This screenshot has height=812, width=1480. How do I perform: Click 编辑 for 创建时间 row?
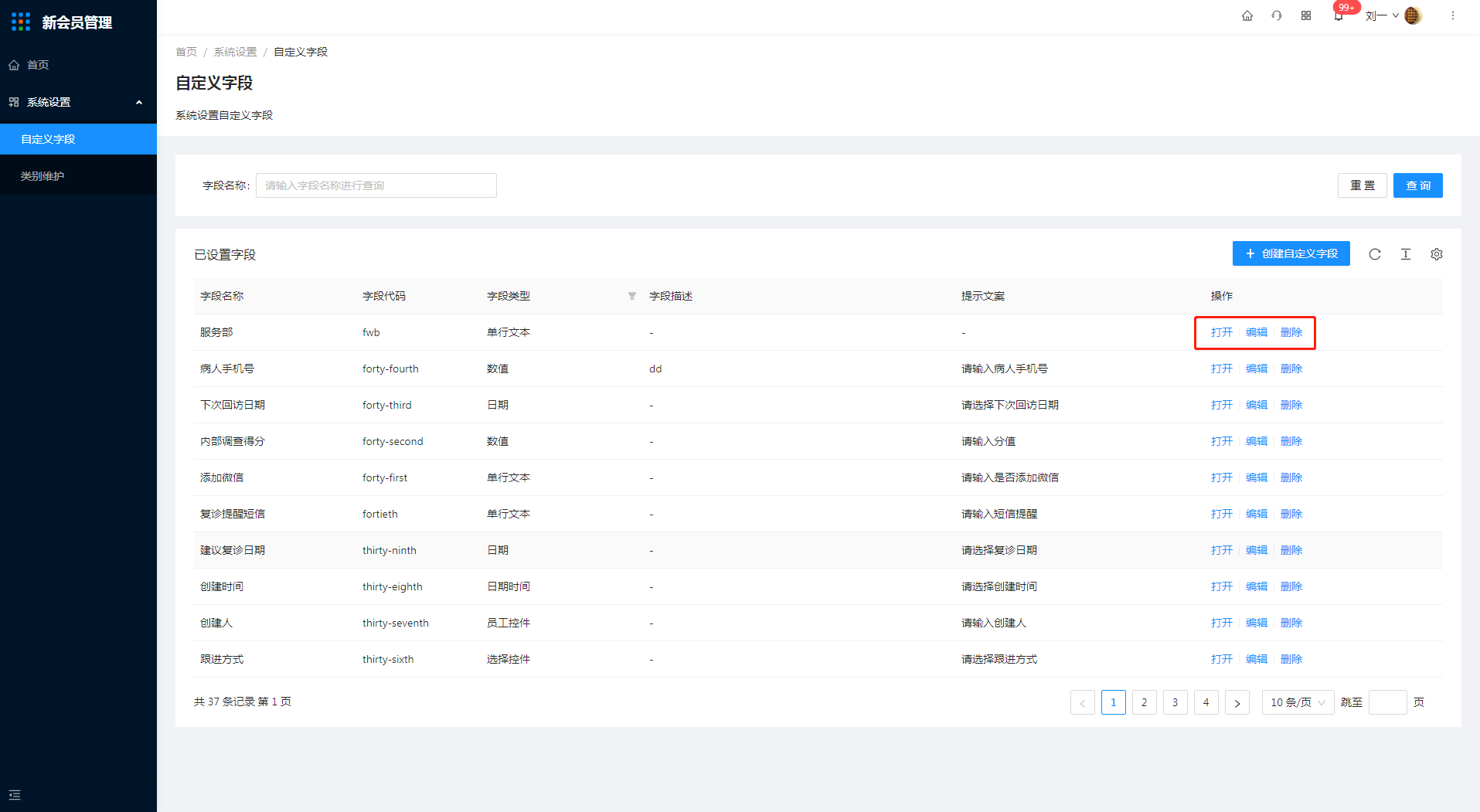click(x=1257, y=586)
